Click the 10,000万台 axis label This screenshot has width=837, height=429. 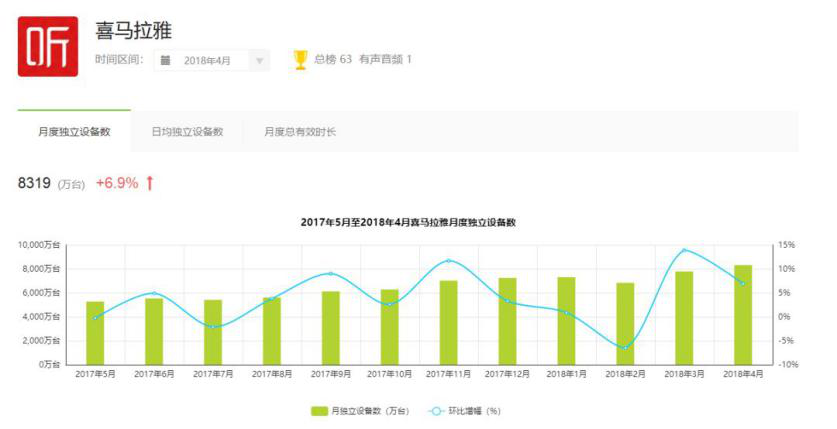[x=39, y=245]
